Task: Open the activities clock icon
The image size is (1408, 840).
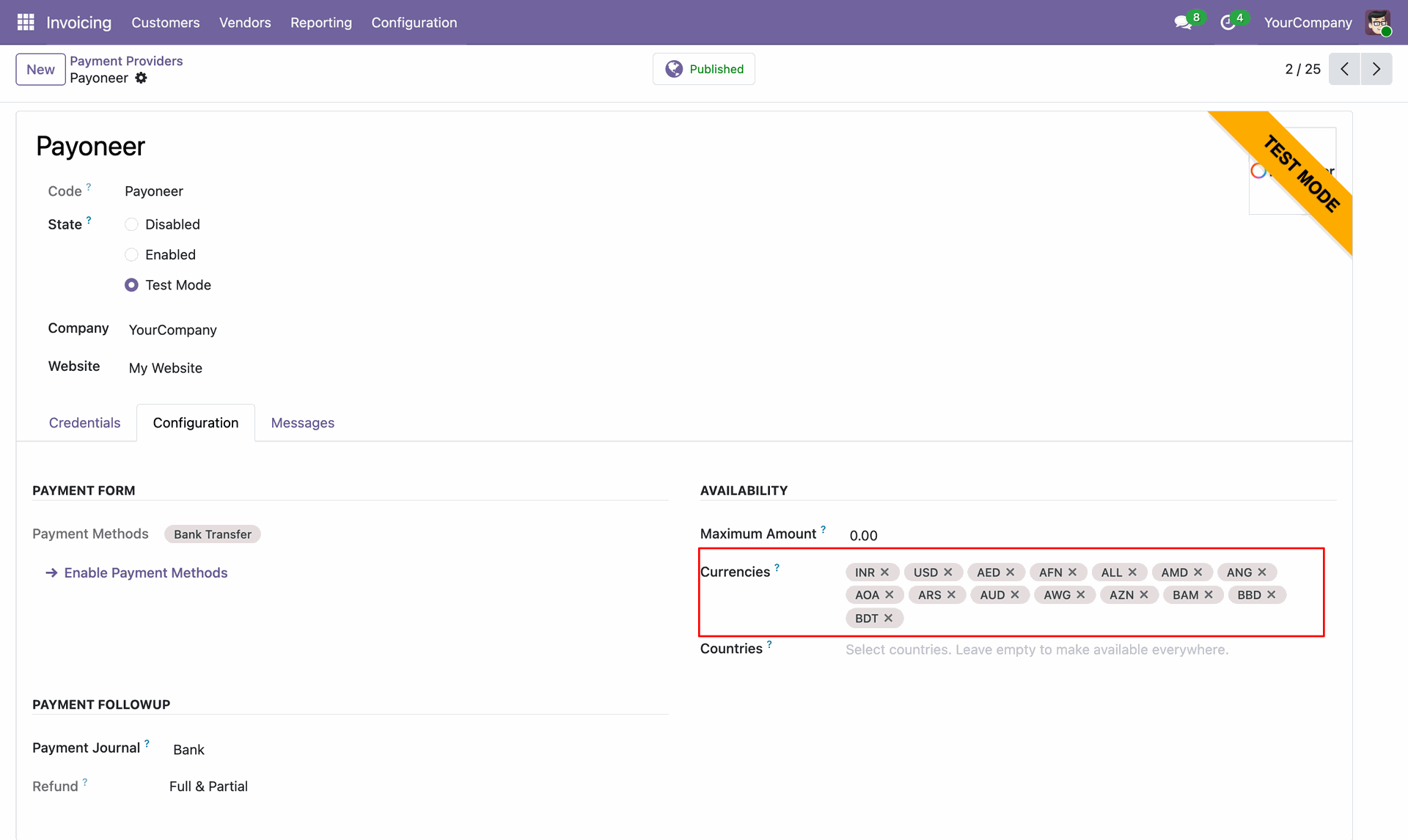Action: (1228, 23)
